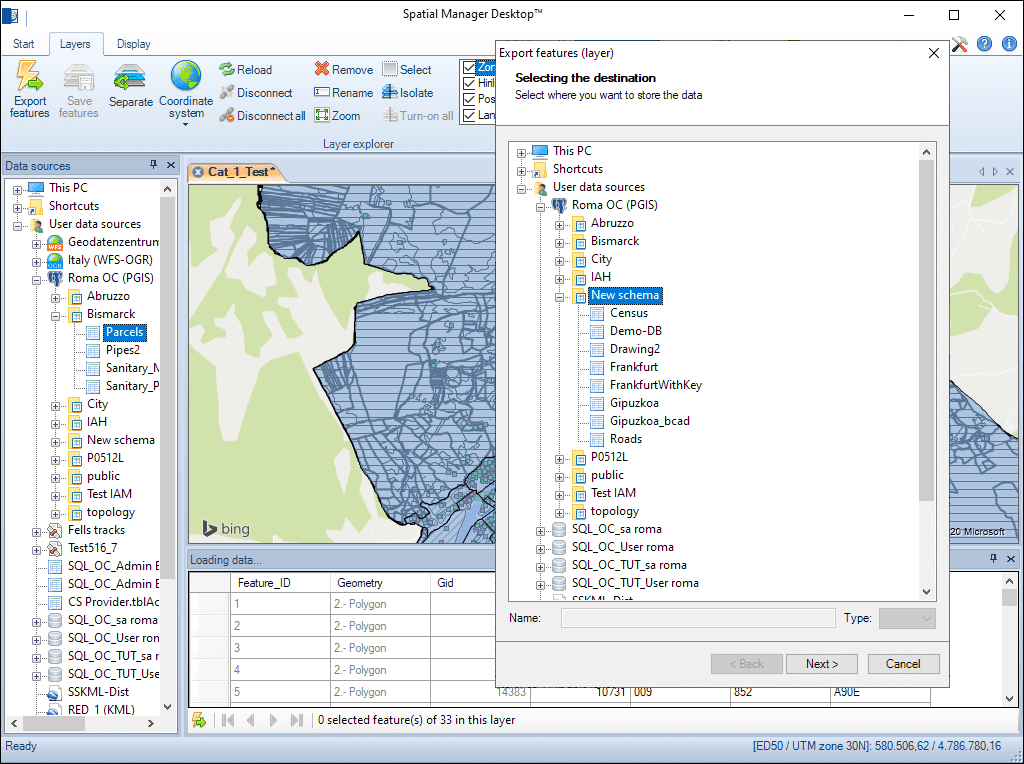Click Disconnect in the Layer explorer group
The image size is (1024, 764).
pyautogui.click(x=255, y=93)
